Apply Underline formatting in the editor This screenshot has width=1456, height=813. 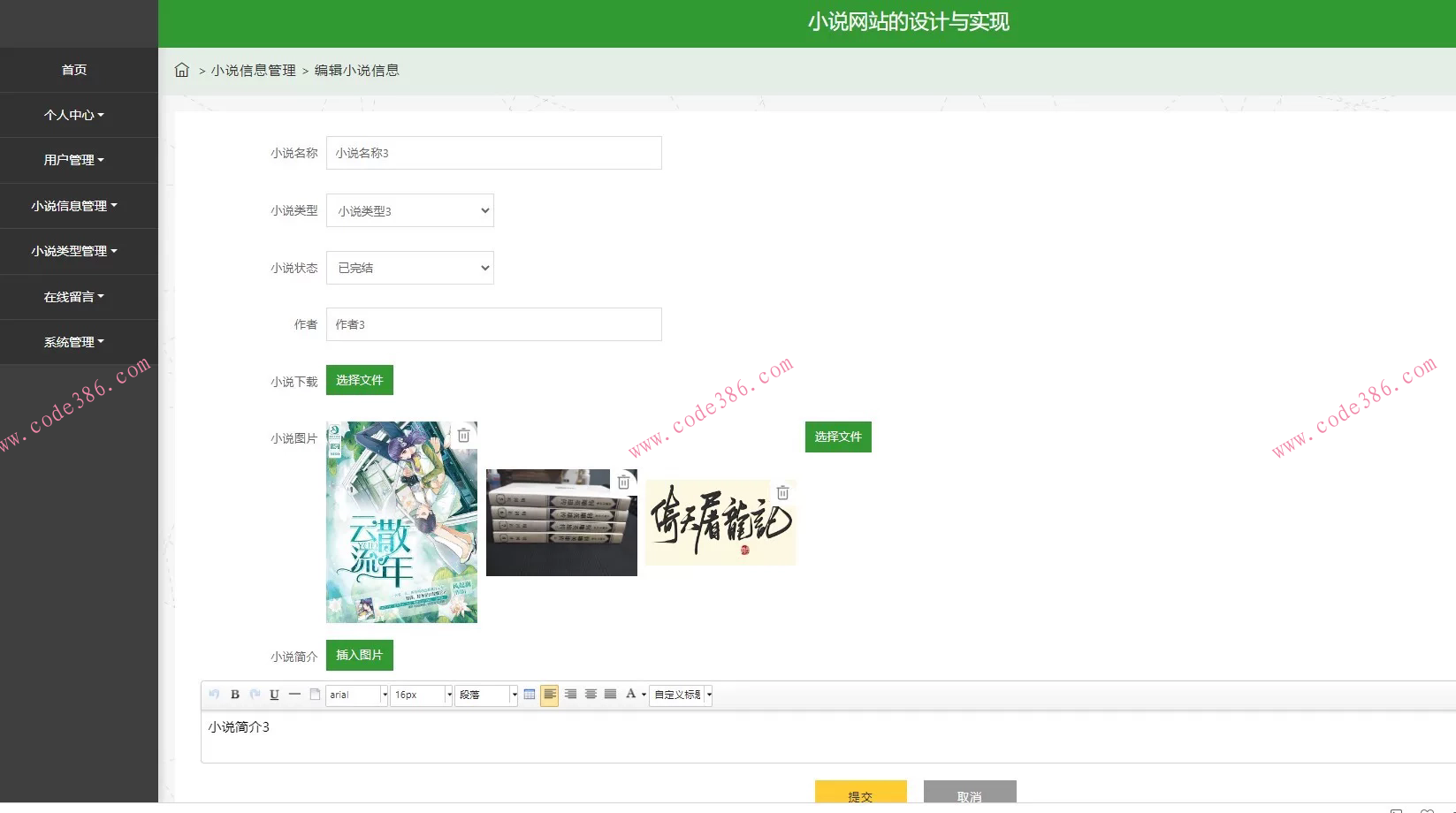pyautogui.click(x=274, y=695)
